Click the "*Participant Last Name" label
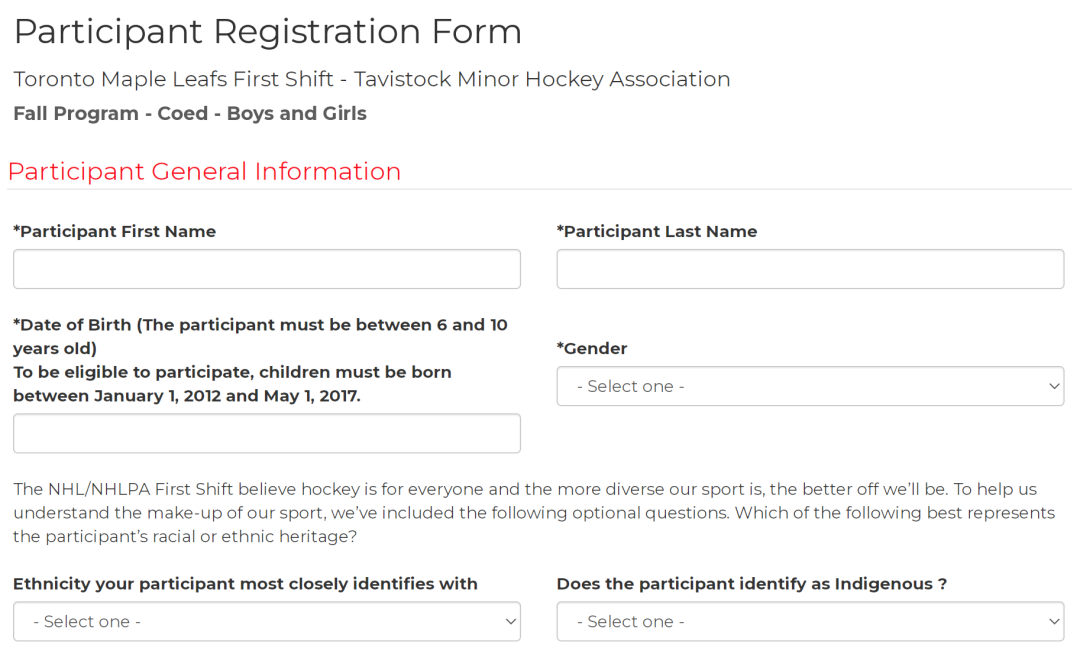Screen dimensions: 1080x661 coord(657,231)
